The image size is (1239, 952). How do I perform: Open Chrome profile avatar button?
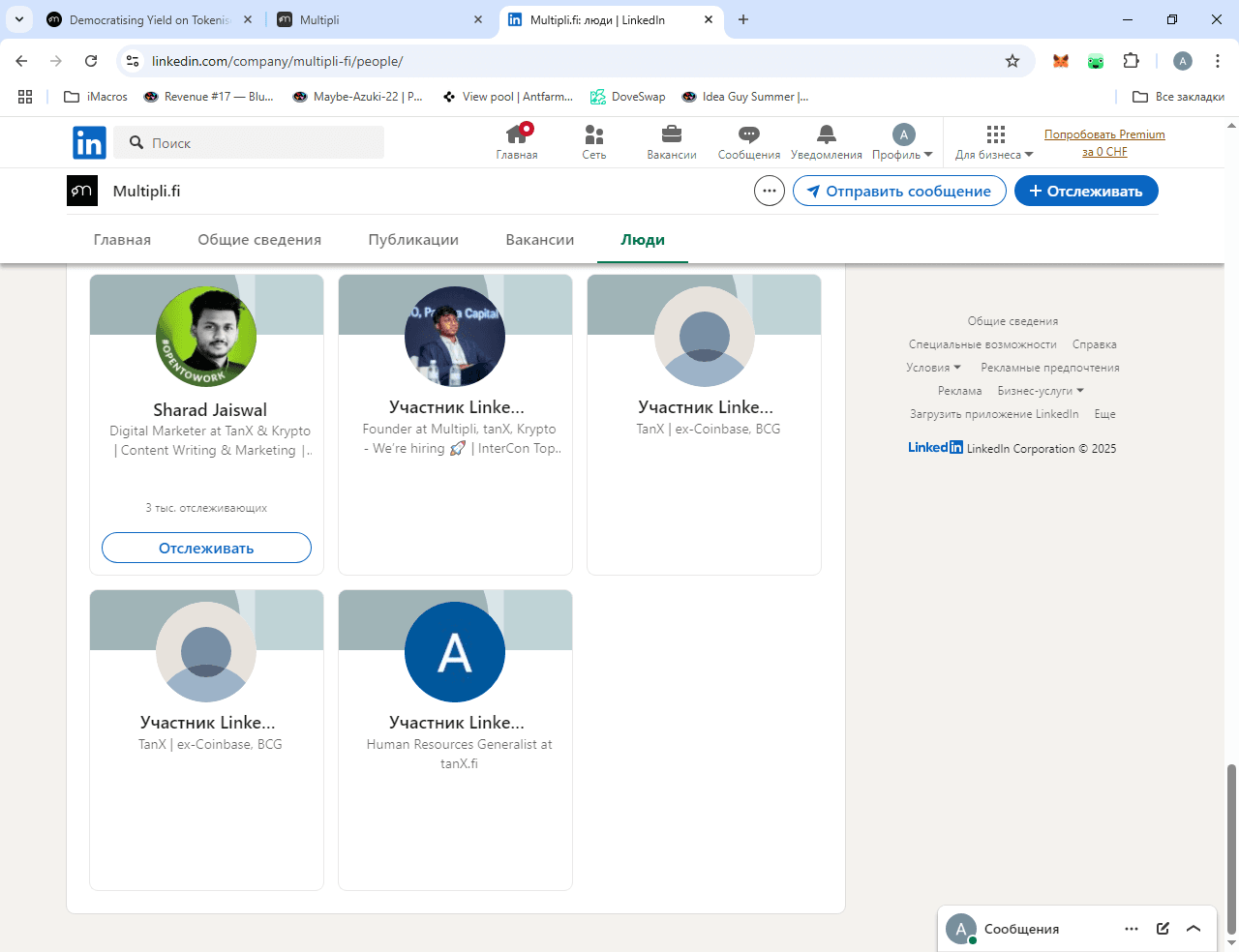(x=1183, y=61)
